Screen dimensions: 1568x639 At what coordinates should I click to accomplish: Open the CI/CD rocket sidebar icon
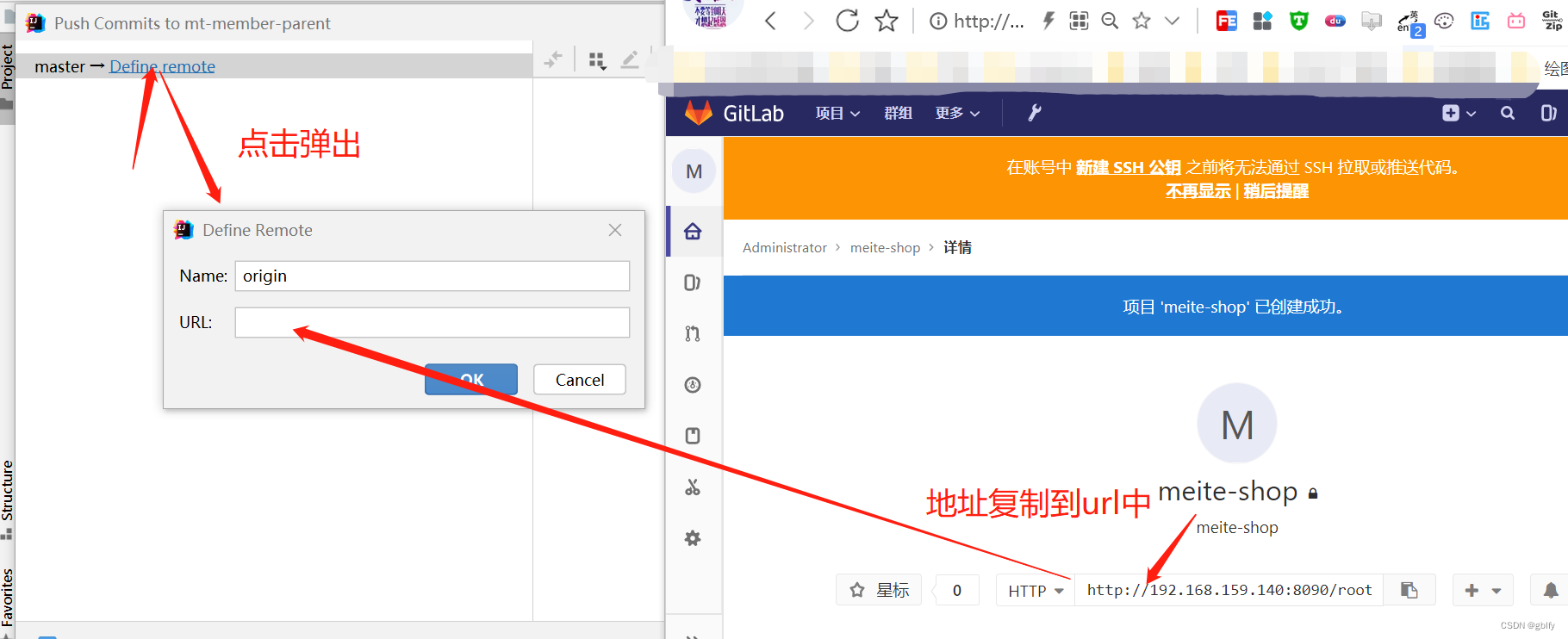pos(693,385)
